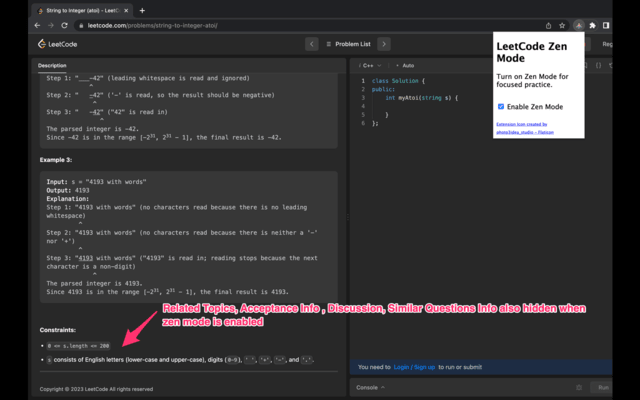Click the Run button
The width and height of the screenshot is (640, 400).
coord(603,387)
